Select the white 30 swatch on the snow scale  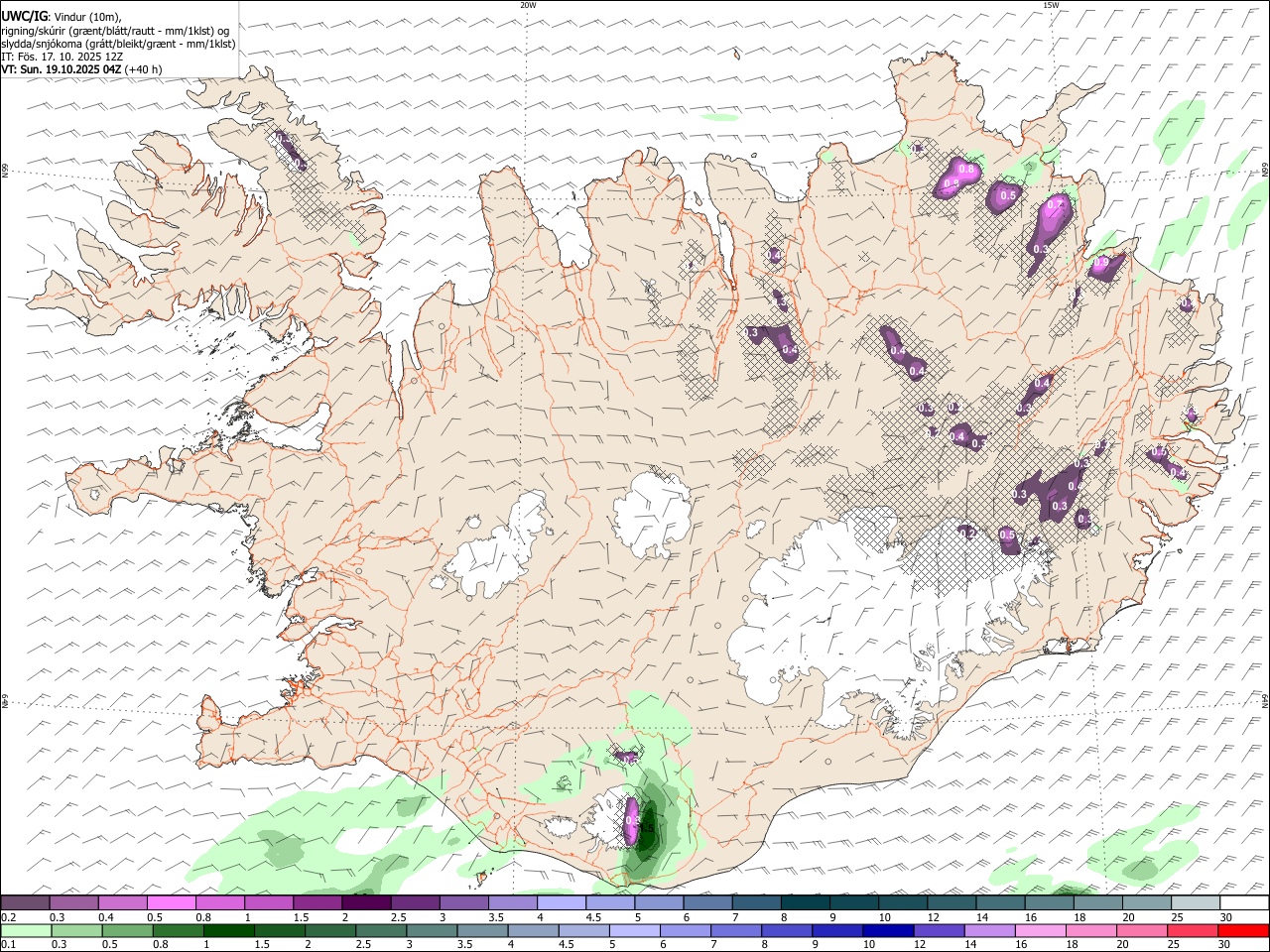pyautogui.click(x=1245, y=902)
